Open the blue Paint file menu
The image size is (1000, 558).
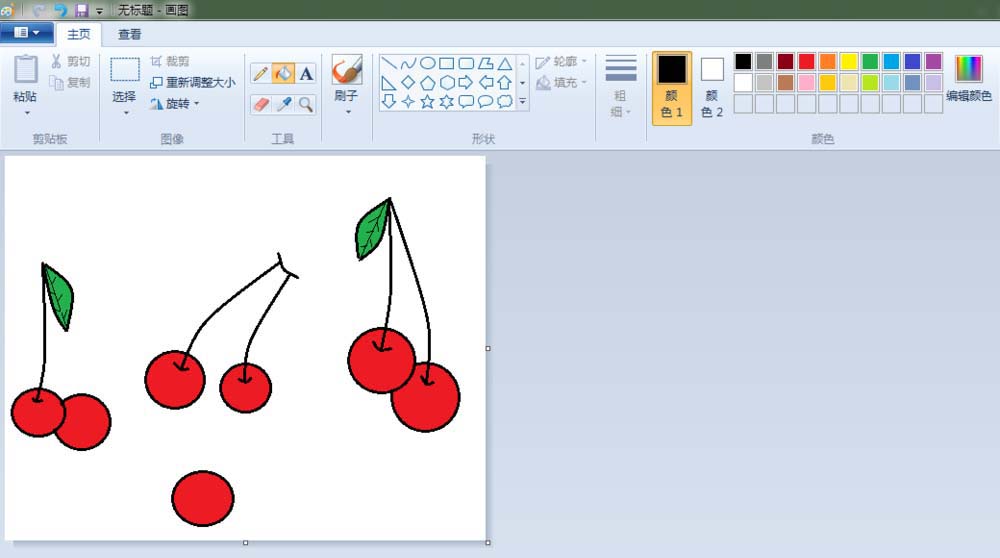(x=27, y=33)
